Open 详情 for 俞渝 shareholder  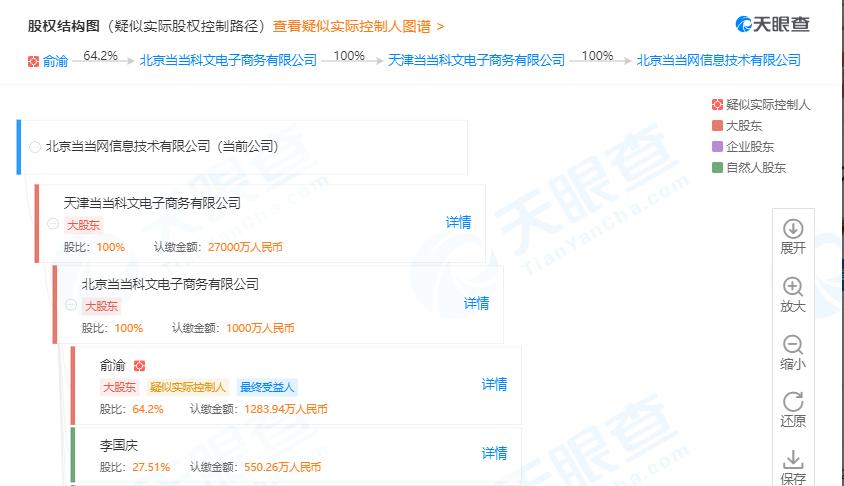494,384
